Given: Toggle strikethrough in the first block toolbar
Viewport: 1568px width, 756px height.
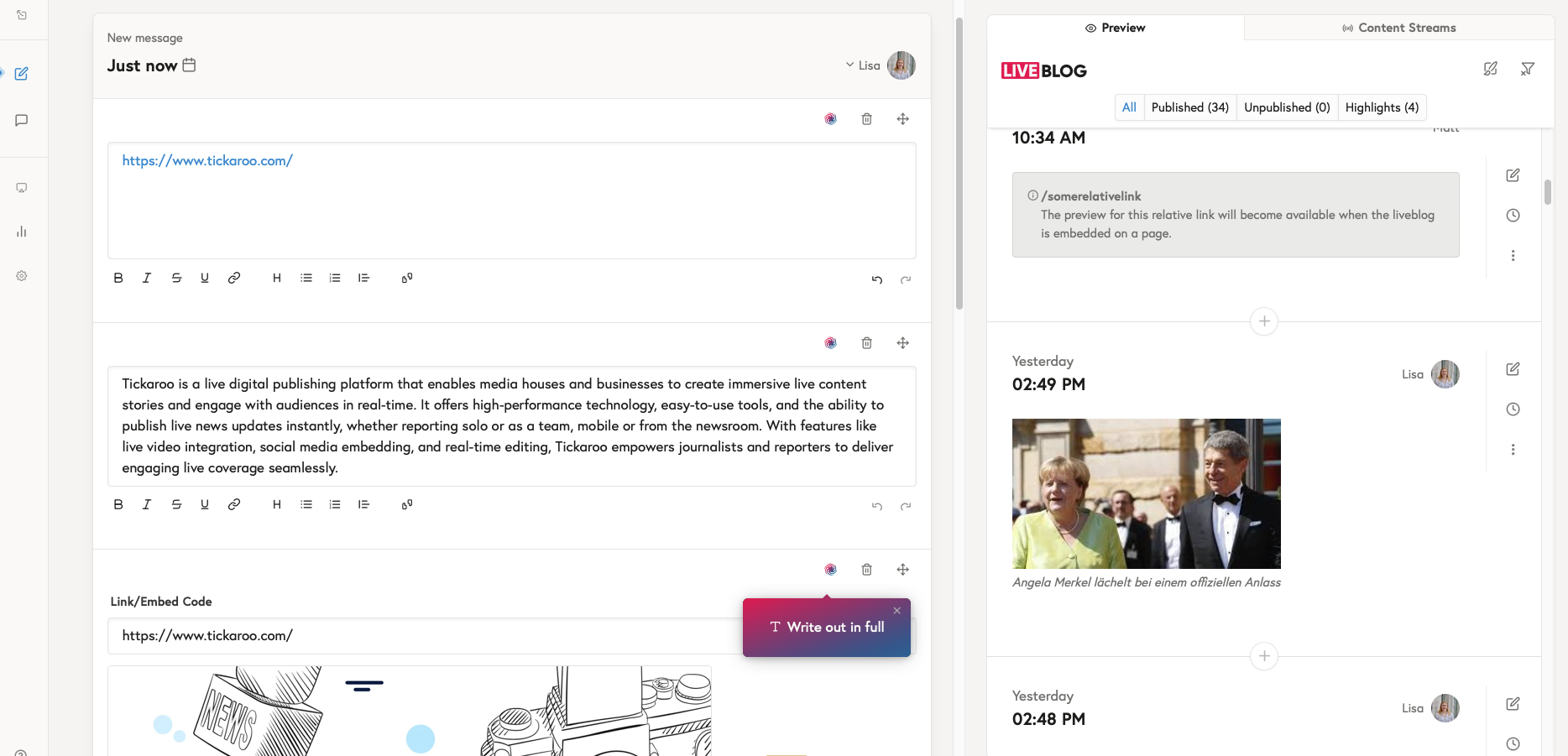Looking at the screenshot, I should pos(176,278).
